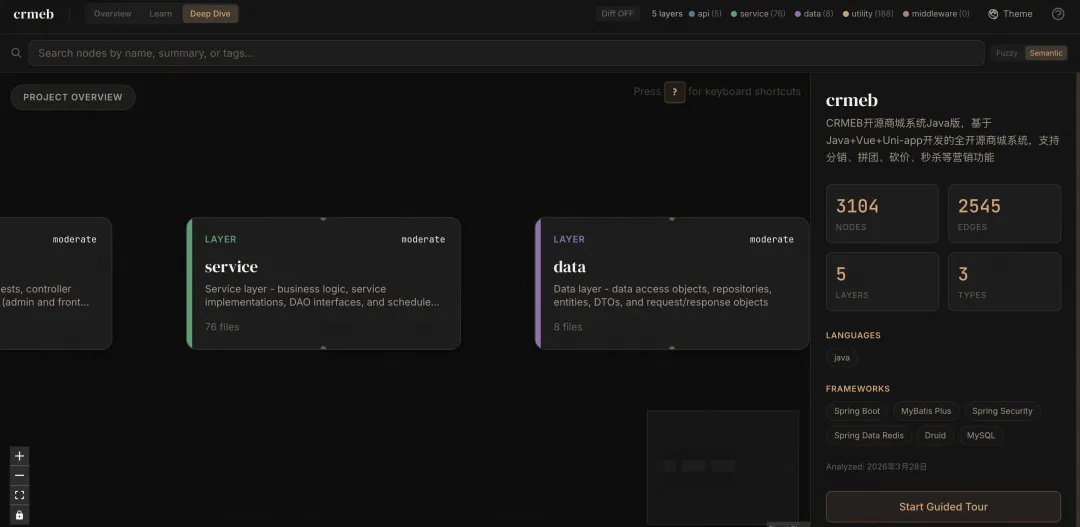The width and height of the screenshot is (1080, 527).
Task: Zoom out with the minus button
Action: [19, 475]
